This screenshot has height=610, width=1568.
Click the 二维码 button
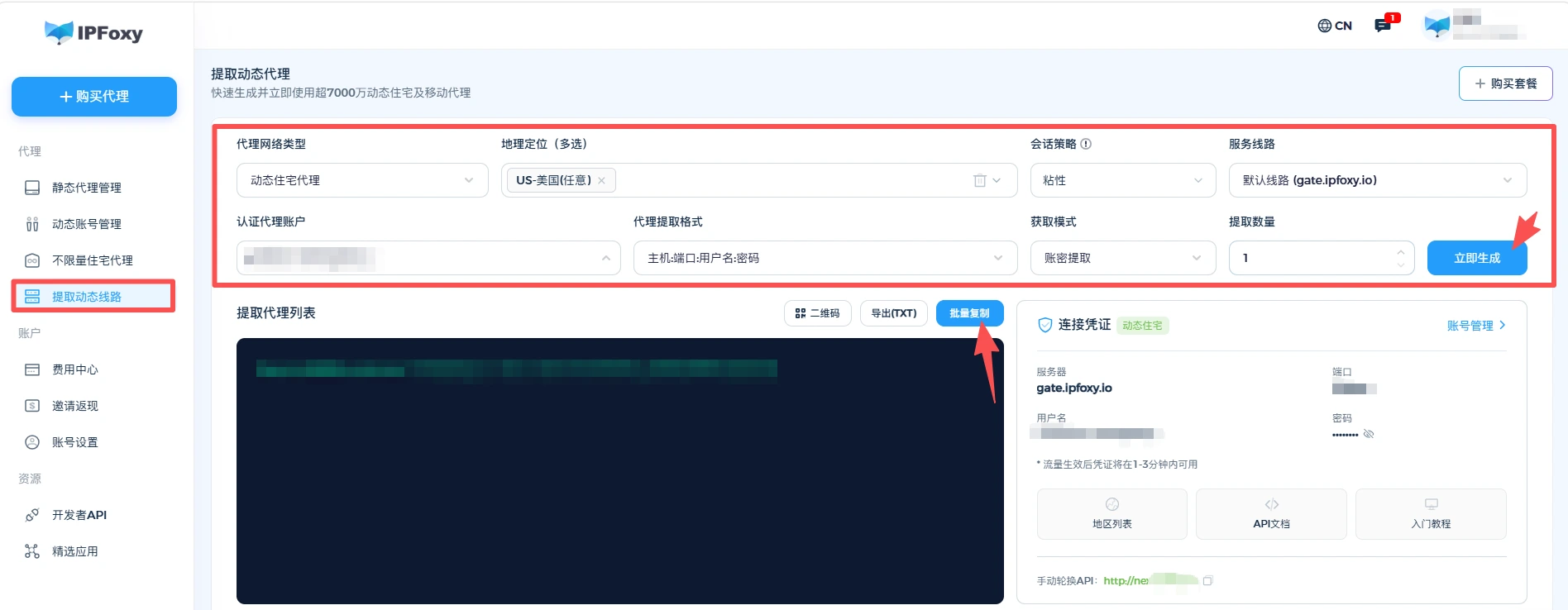coord(818,313)
